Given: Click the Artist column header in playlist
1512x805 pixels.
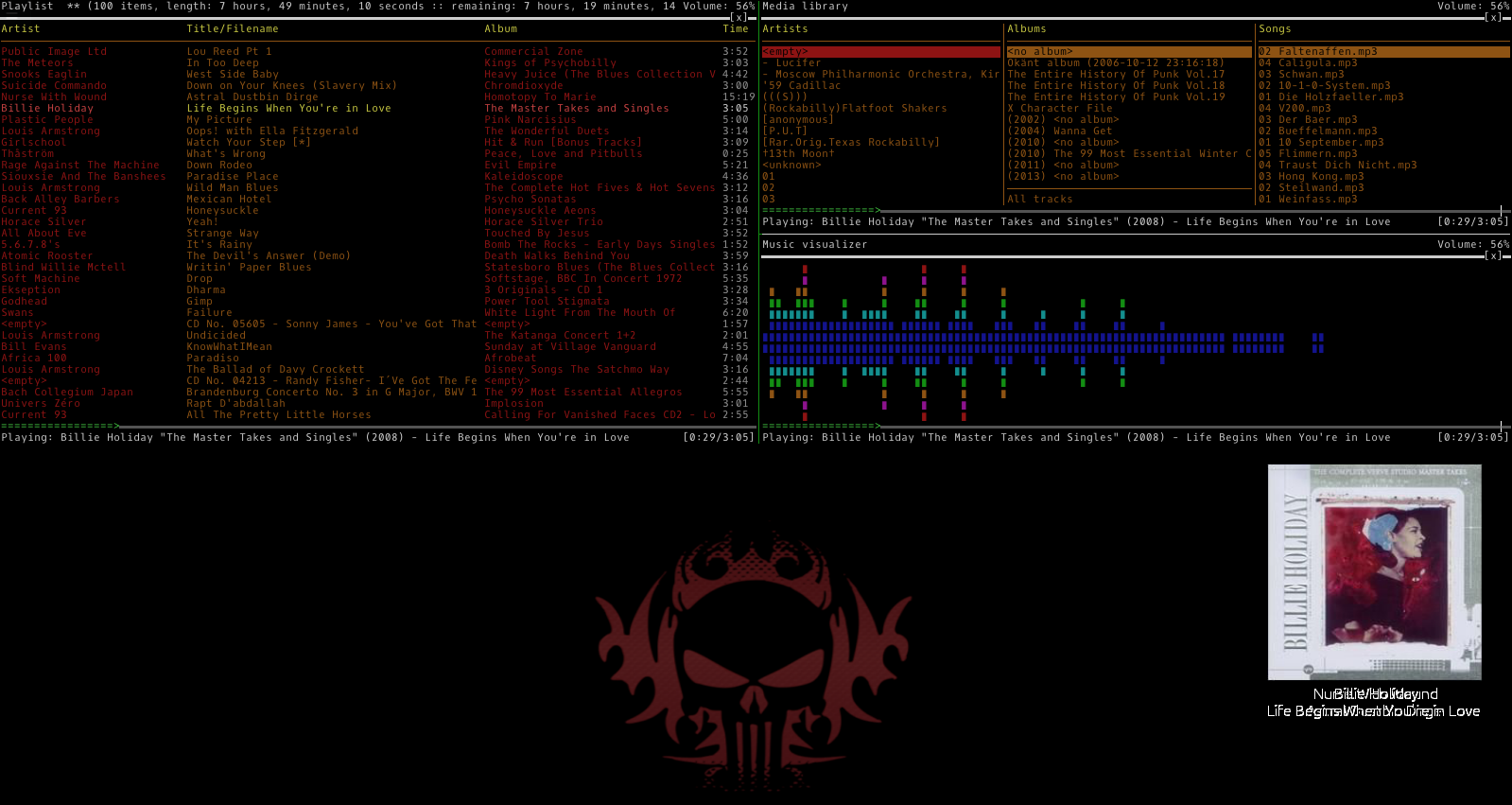Looking at the screenshot, I should [x=21, y=29].
